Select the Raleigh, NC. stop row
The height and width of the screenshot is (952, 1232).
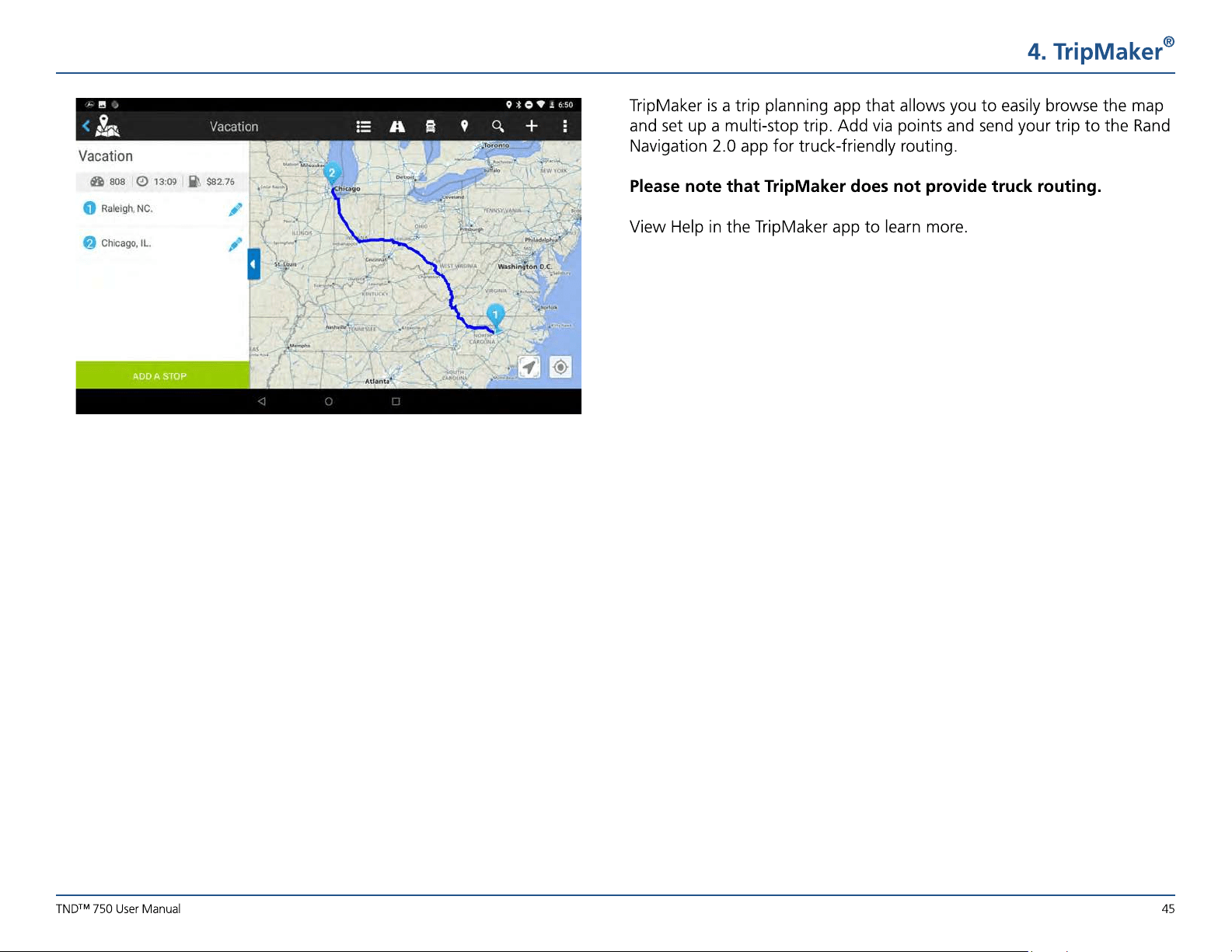(162, 209)
